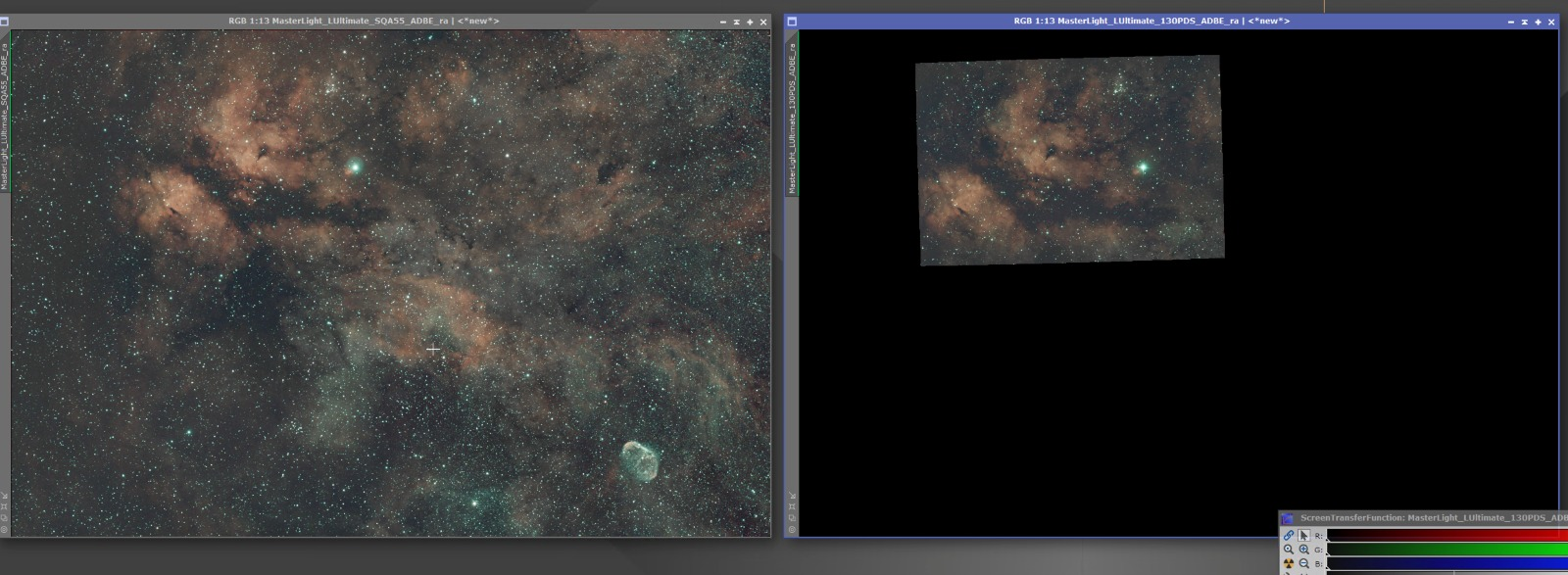1568x575 pixels.
Task: Shade the 130PDS image window
Action: click(1524, 22)
